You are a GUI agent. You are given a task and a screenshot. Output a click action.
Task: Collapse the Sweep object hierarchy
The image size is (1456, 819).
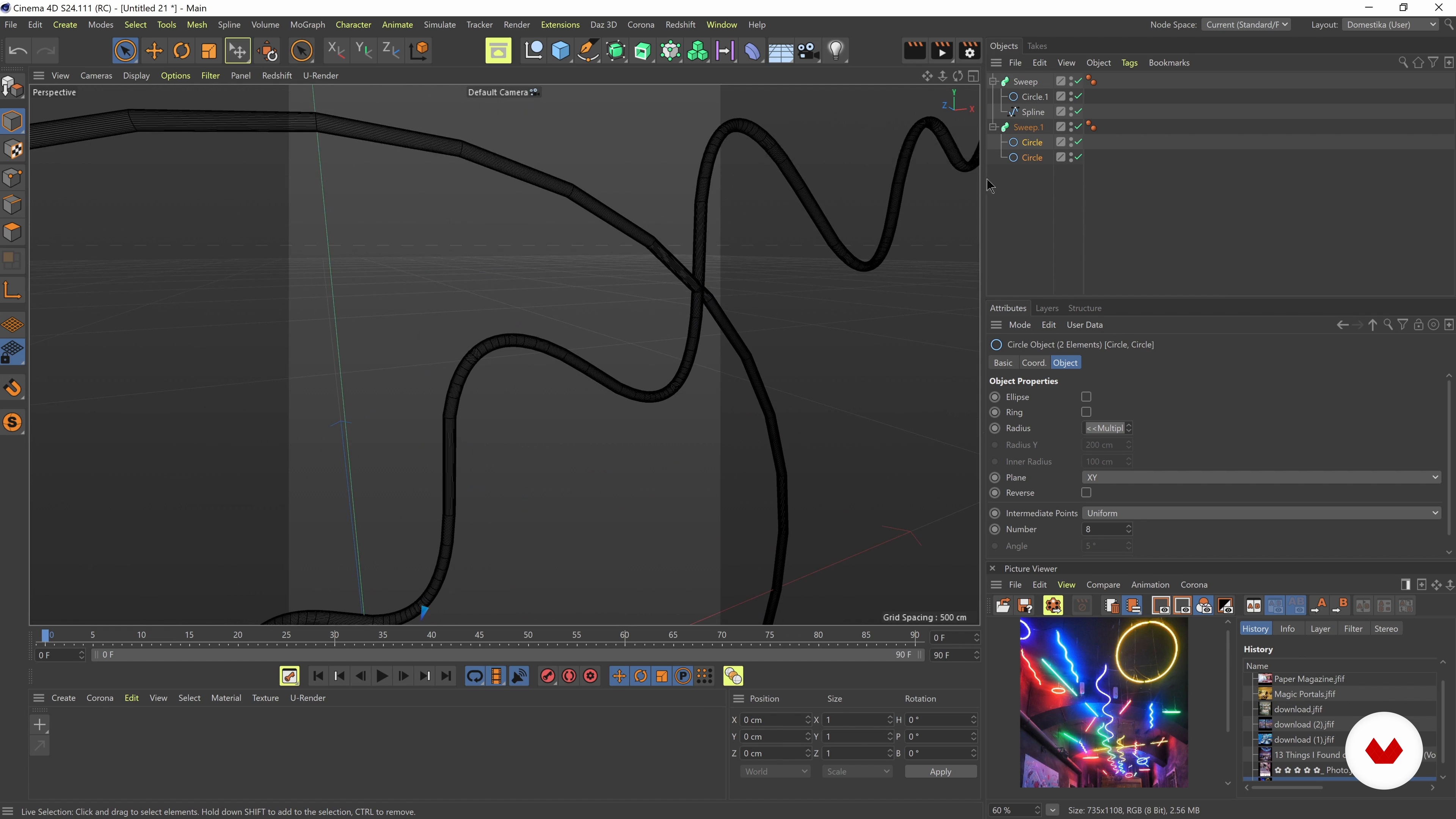(x=993, y=82)
